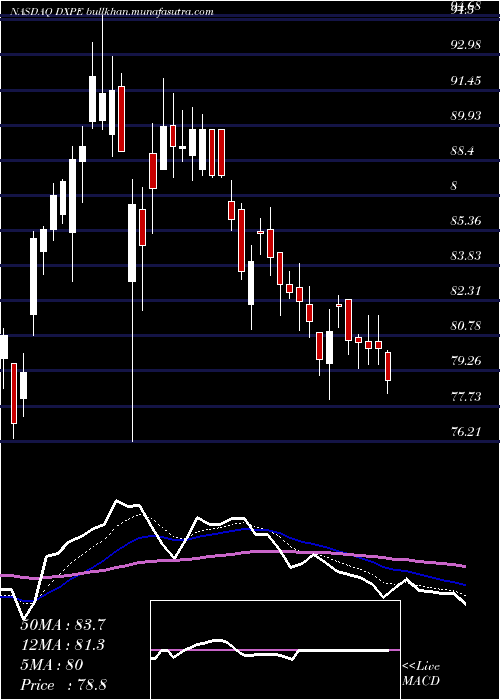The image size is (500, 700).
Task: Click the Price : 78.8 value
Action: point(63,685)
